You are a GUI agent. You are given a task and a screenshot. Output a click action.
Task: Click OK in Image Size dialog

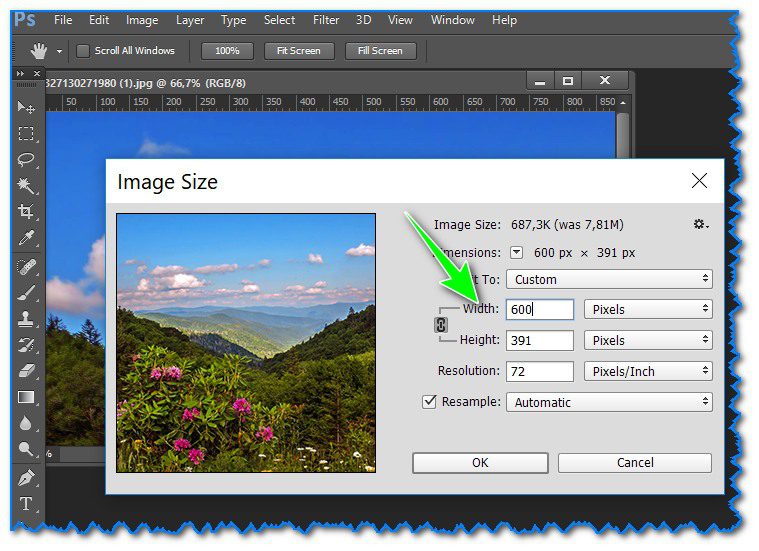coord(480,463)
